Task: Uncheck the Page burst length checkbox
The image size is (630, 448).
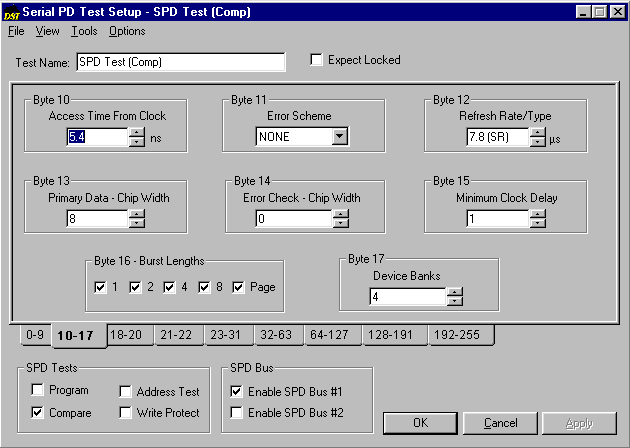Action: 238,287
